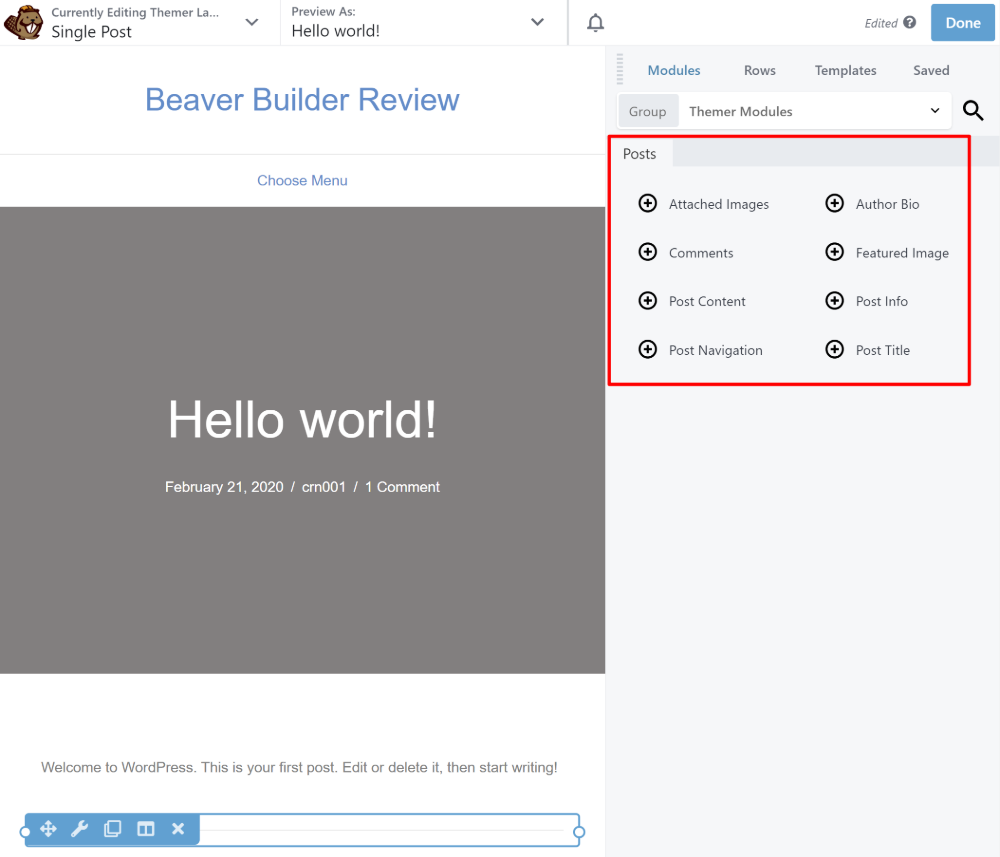Viewport: 1000px width, 857px height.
Task: Grab the panel drag handle beside Modules
Action: pos(619,69)
